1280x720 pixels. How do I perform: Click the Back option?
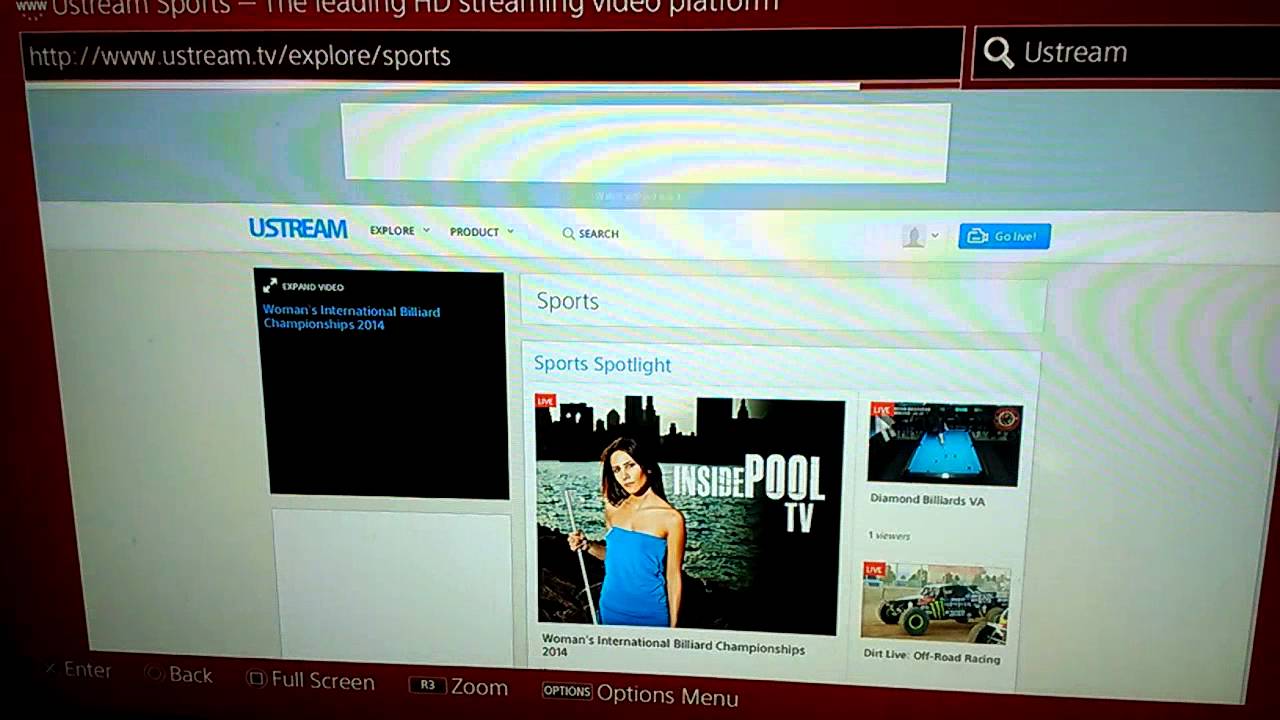click(x=179, y=675)
